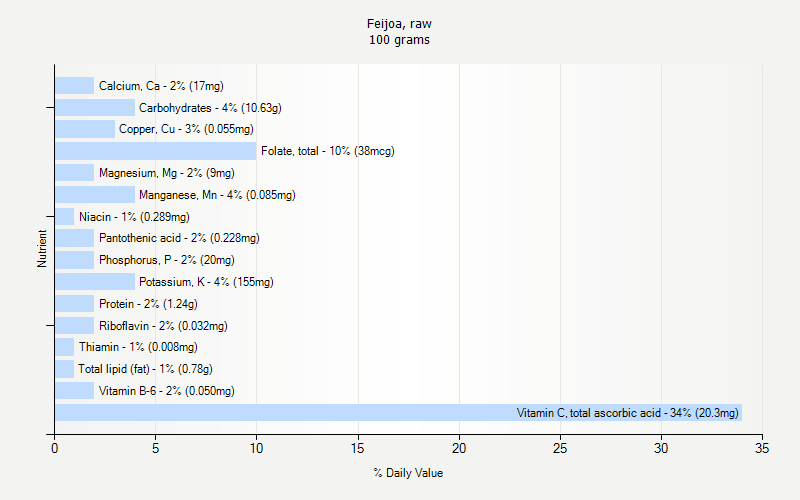Select the 'Folate, total - 10% (38mcg)' label

pyautogui.click(x=328, y=151)
